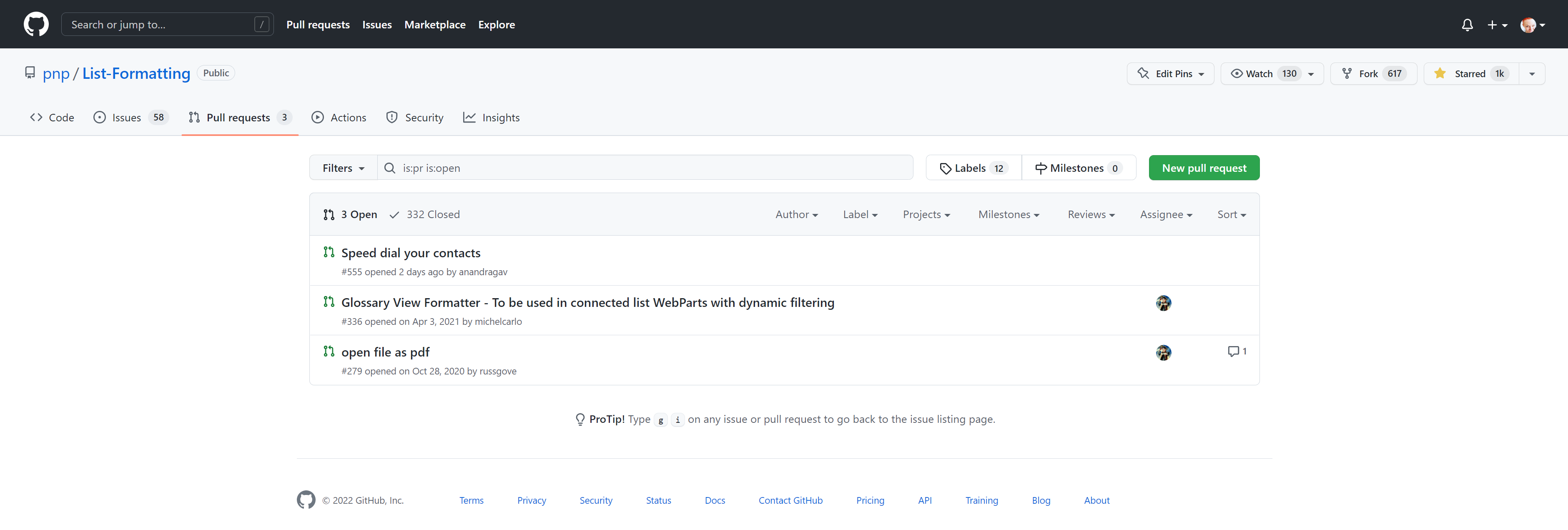Expand the Sort dropdown
This screenshot has height=530, width=1568.
[x=1231, y=215]
